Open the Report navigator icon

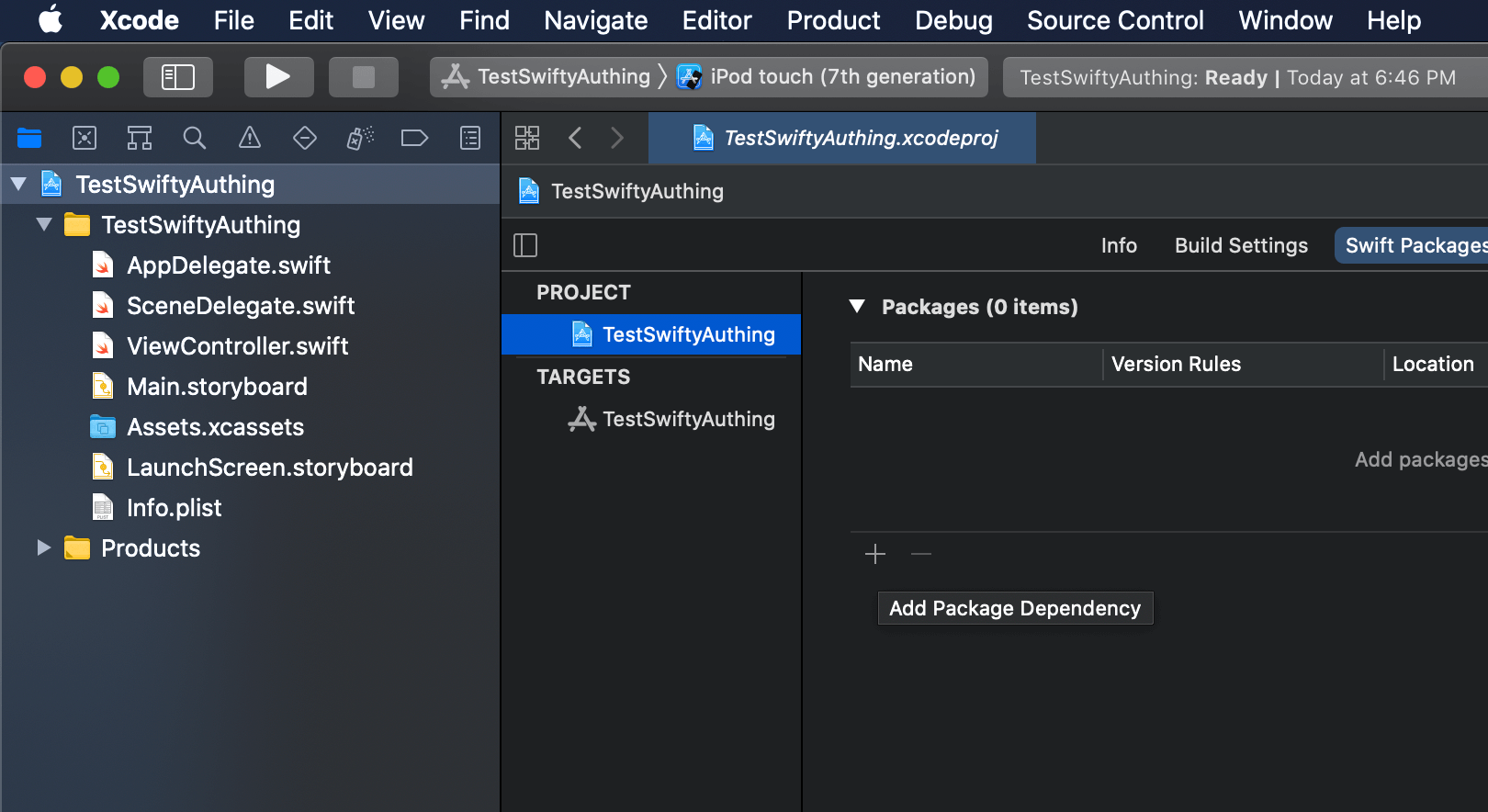tap(470, 139)
